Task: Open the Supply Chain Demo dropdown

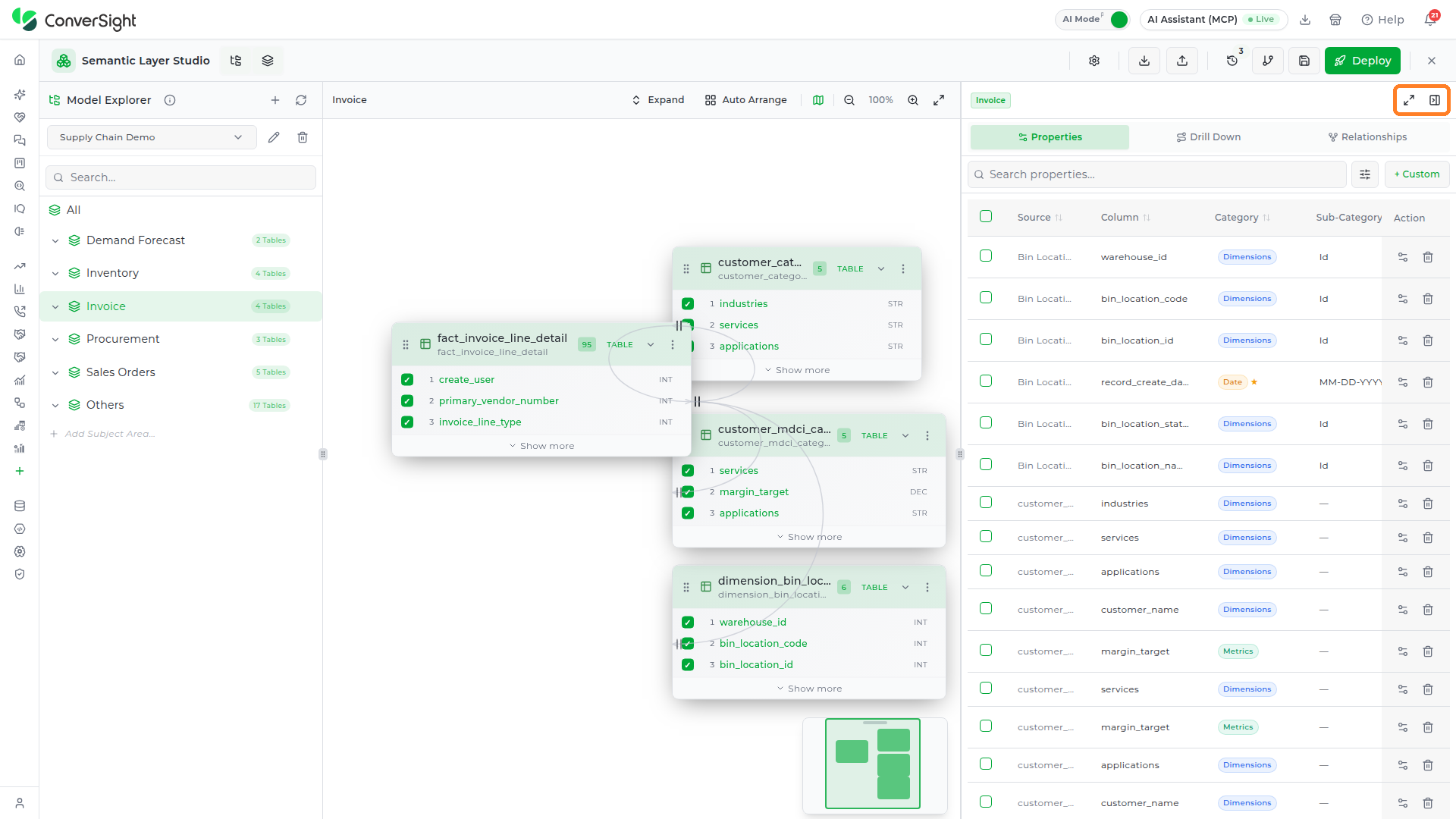Action: click(x=152, y=137)
